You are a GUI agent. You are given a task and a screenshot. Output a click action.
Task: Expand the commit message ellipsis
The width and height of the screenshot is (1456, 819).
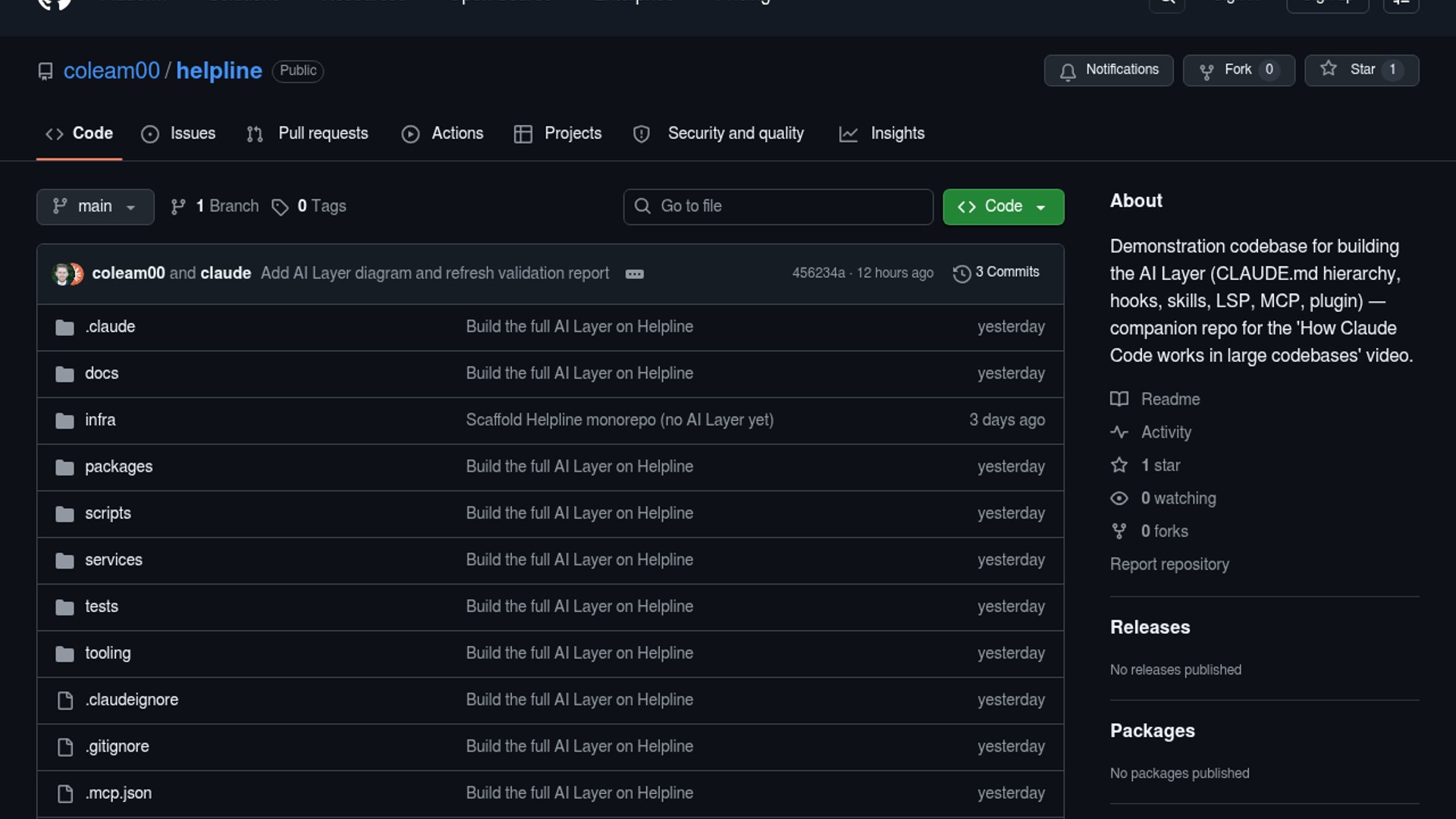(635, 274)
